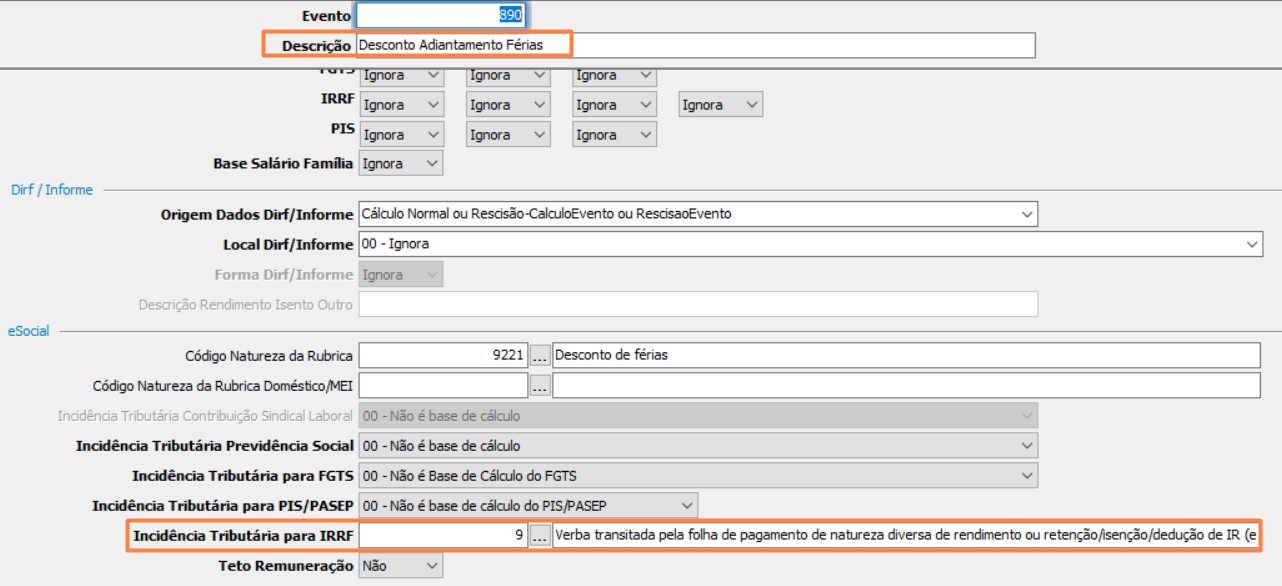Open Incidência Tributária para FGTS dropdown
Image resolution: width=1282 pixels, height=586 pixels.
697,476
